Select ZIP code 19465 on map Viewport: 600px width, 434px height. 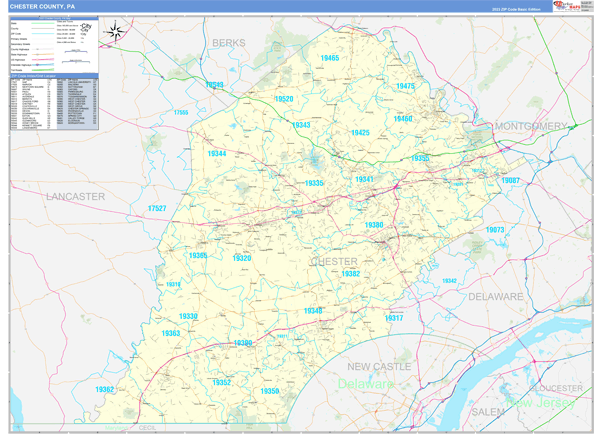pos(330,59)
